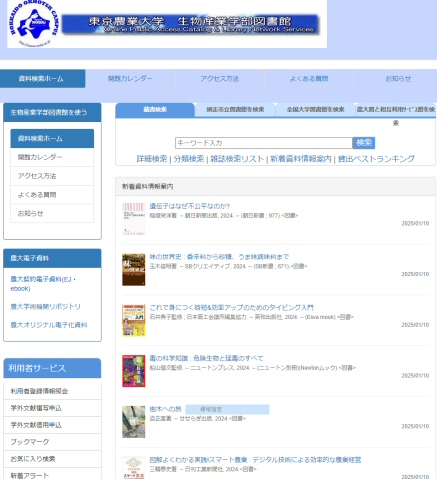Click the 味の世界史 cover thumbnail
Image resolution: width=437 pixels, height=479 pixels.
pyautogui.click(x=133, y=270)
